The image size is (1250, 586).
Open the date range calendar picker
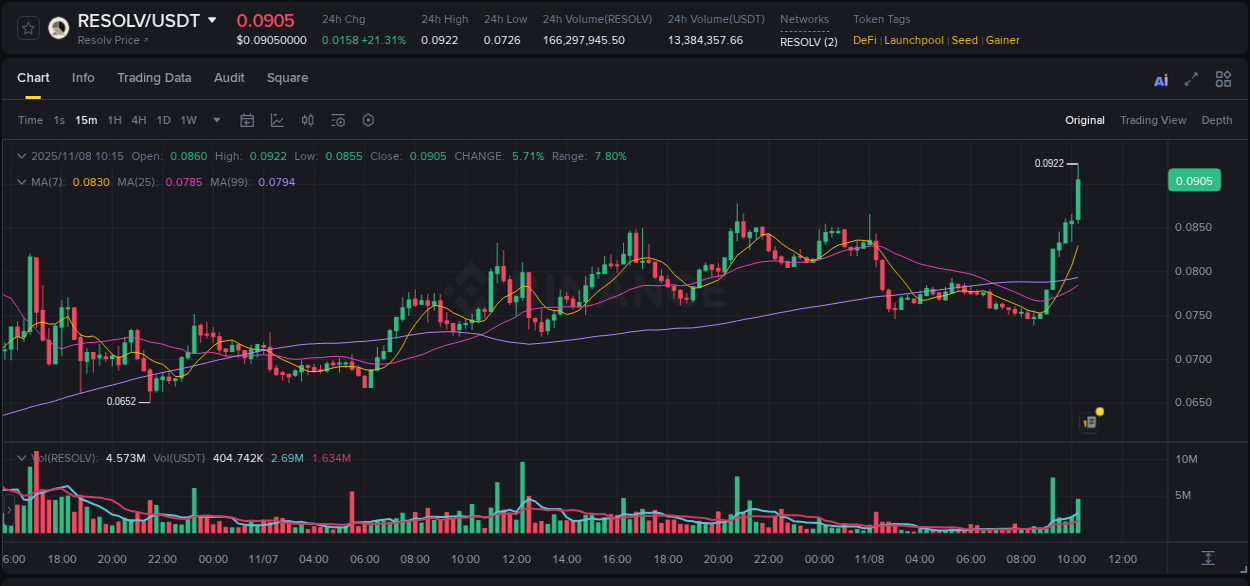[x=247, y=120]
